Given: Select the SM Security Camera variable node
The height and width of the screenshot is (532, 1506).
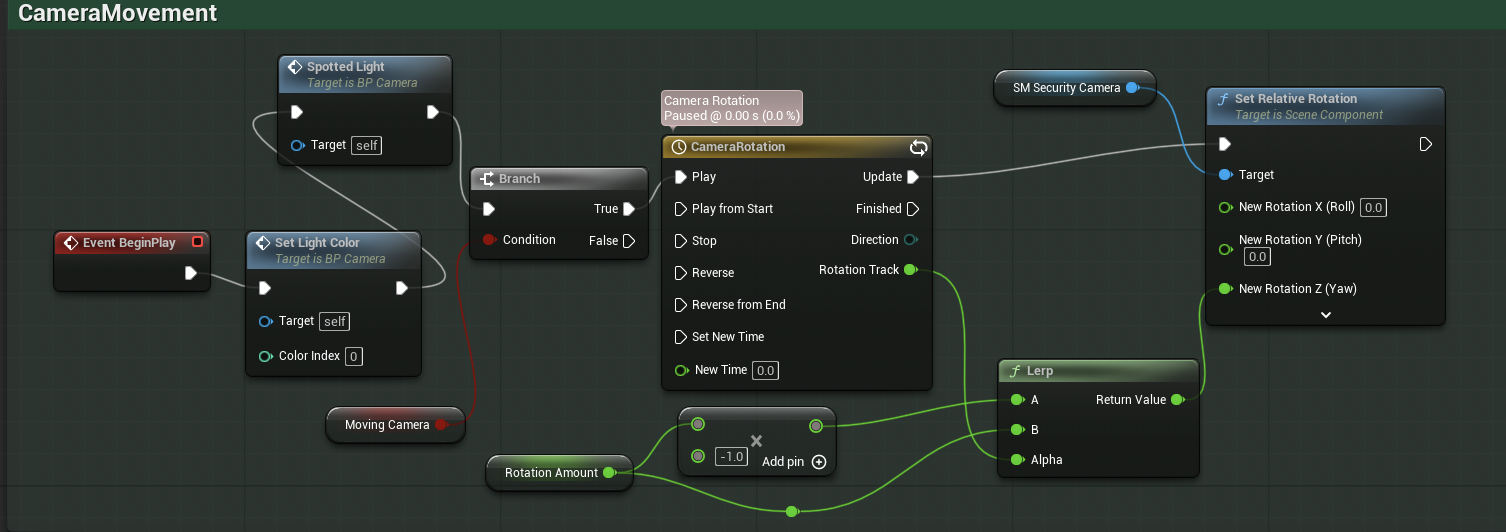Looking at the screenshot, I should [x=1066, y=88].
